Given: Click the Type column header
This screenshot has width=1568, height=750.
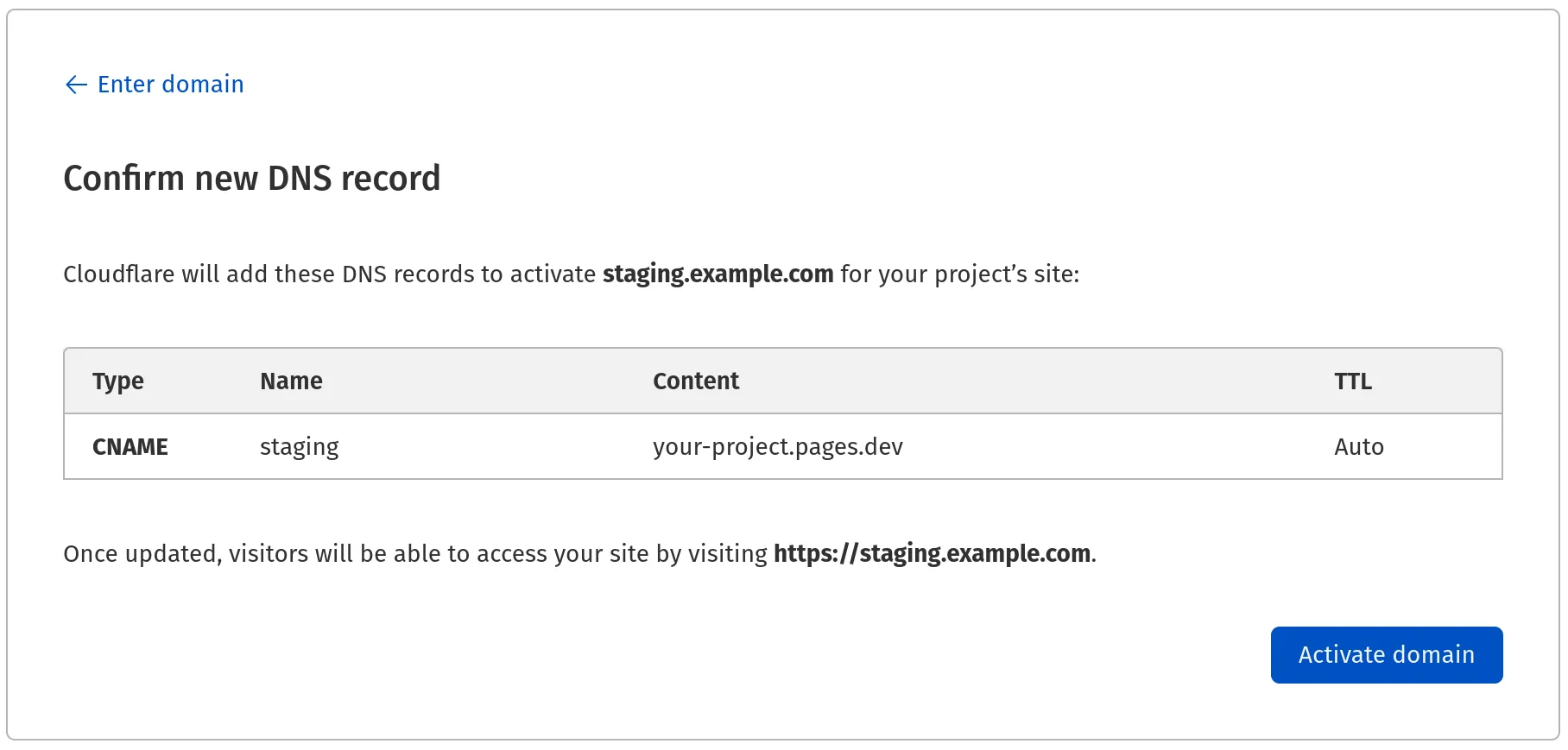Looking at the screenshot, I should point(117,381).
